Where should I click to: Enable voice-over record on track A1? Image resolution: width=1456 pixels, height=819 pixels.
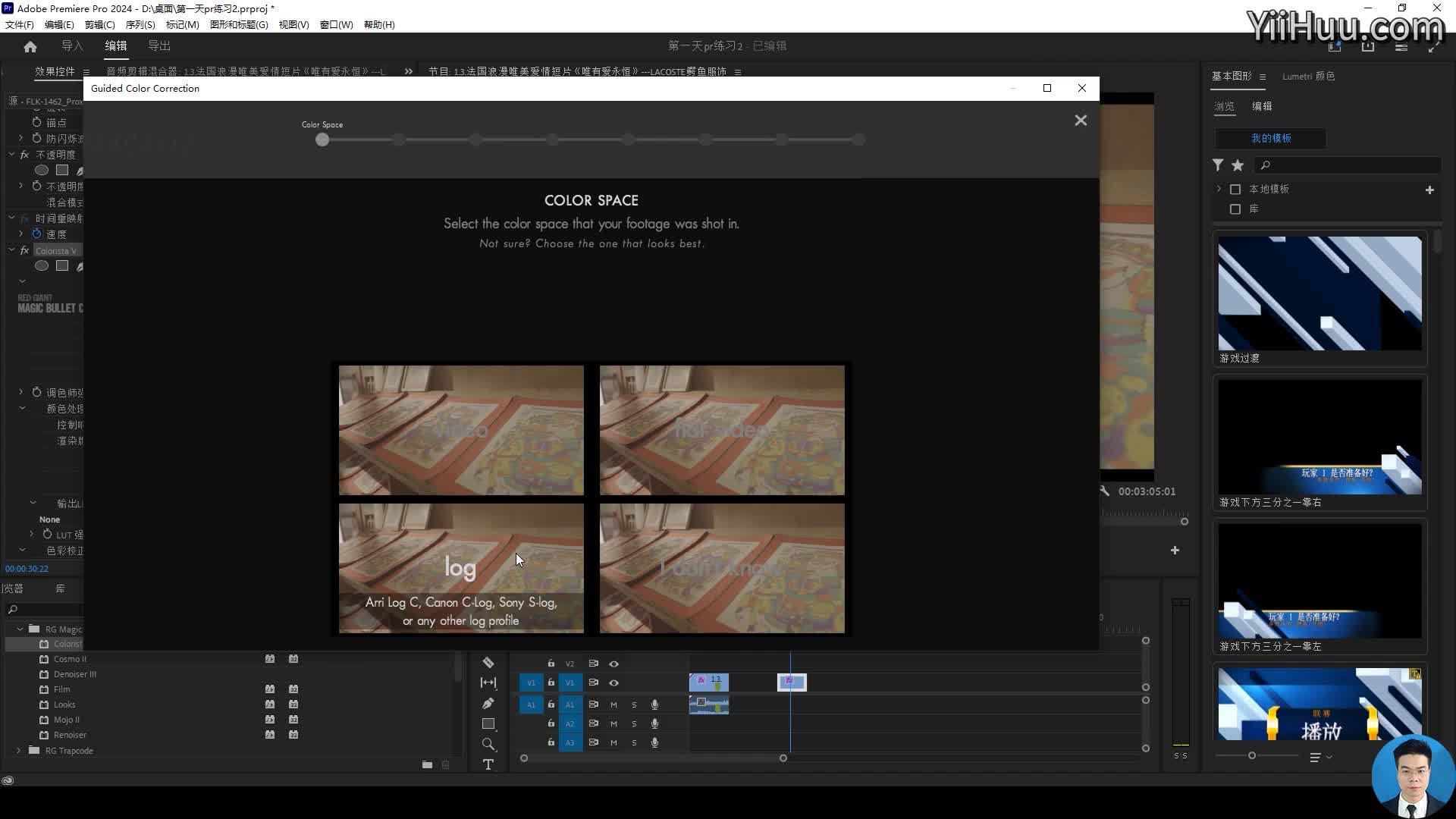coord(654,704)
